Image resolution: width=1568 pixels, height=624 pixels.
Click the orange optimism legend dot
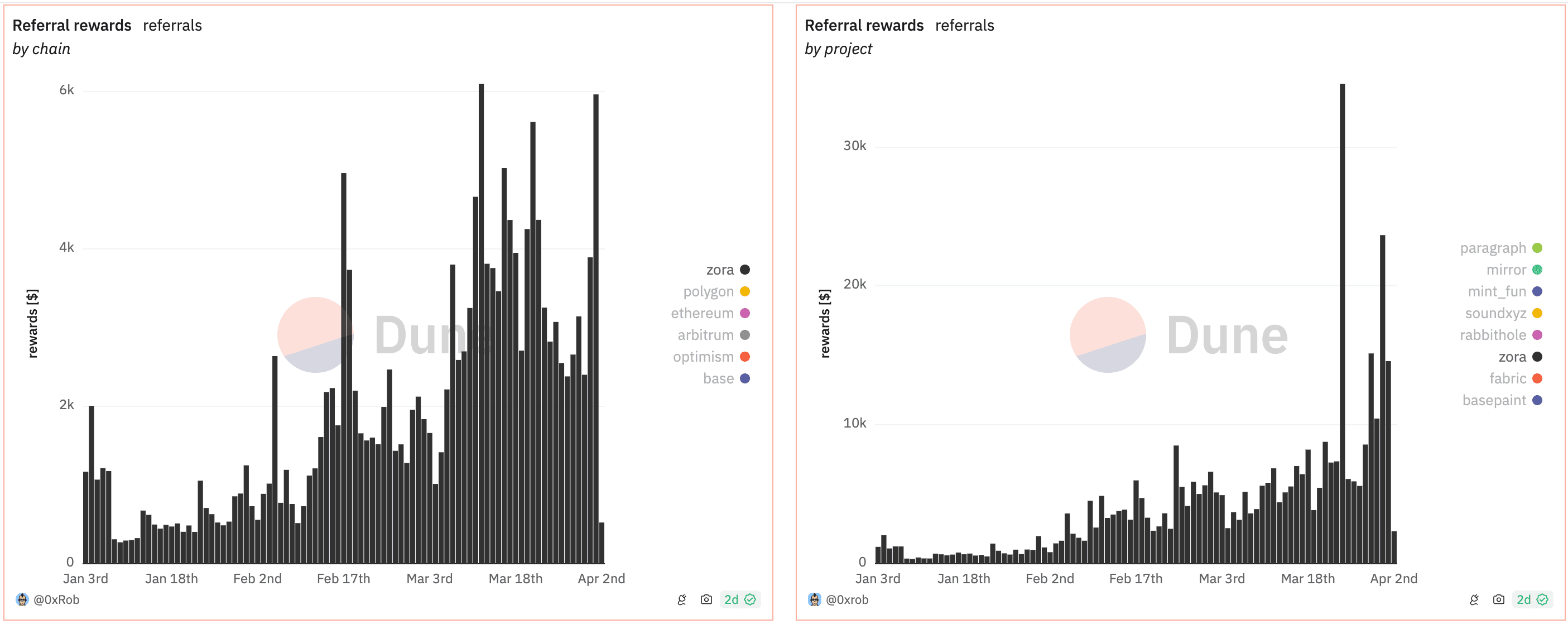tap(745, 357)
